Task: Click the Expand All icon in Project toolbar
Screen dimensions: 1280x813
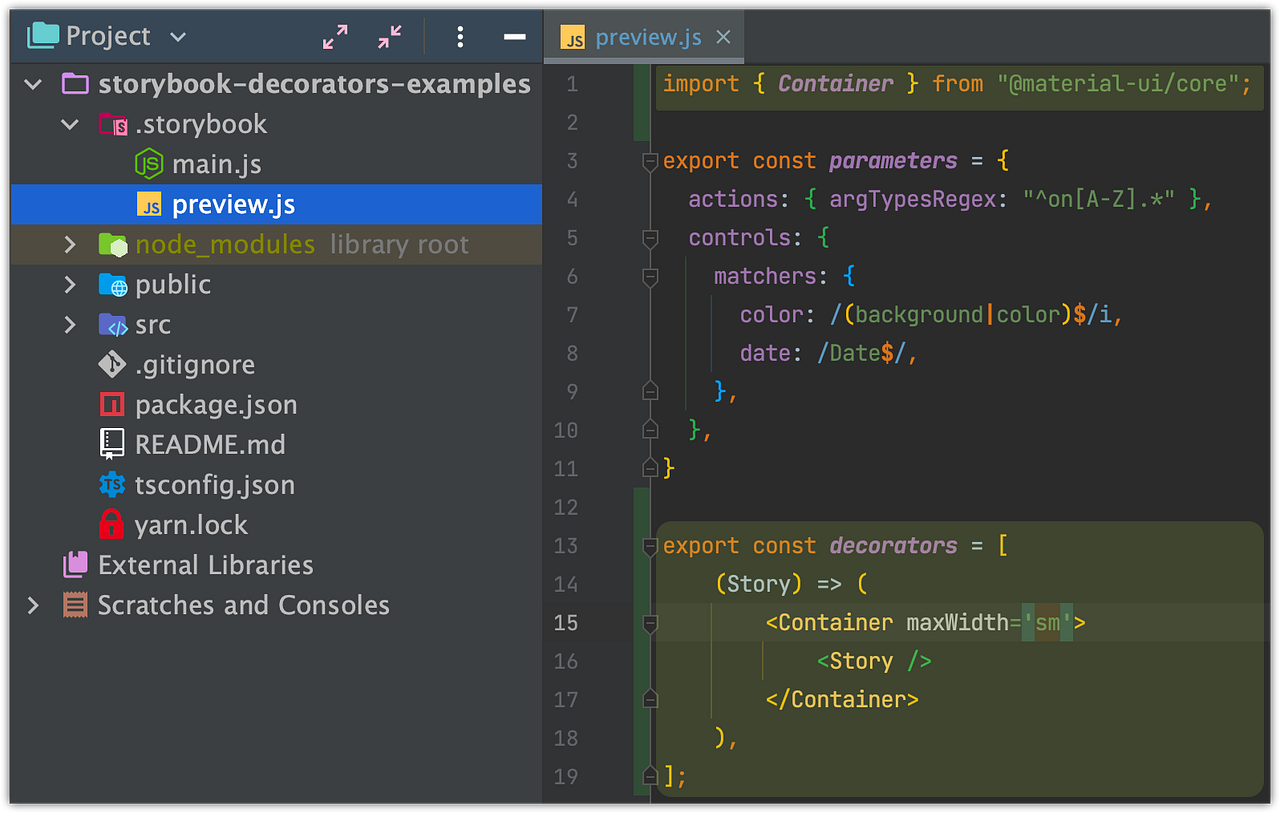Action: tap(335, 36)
